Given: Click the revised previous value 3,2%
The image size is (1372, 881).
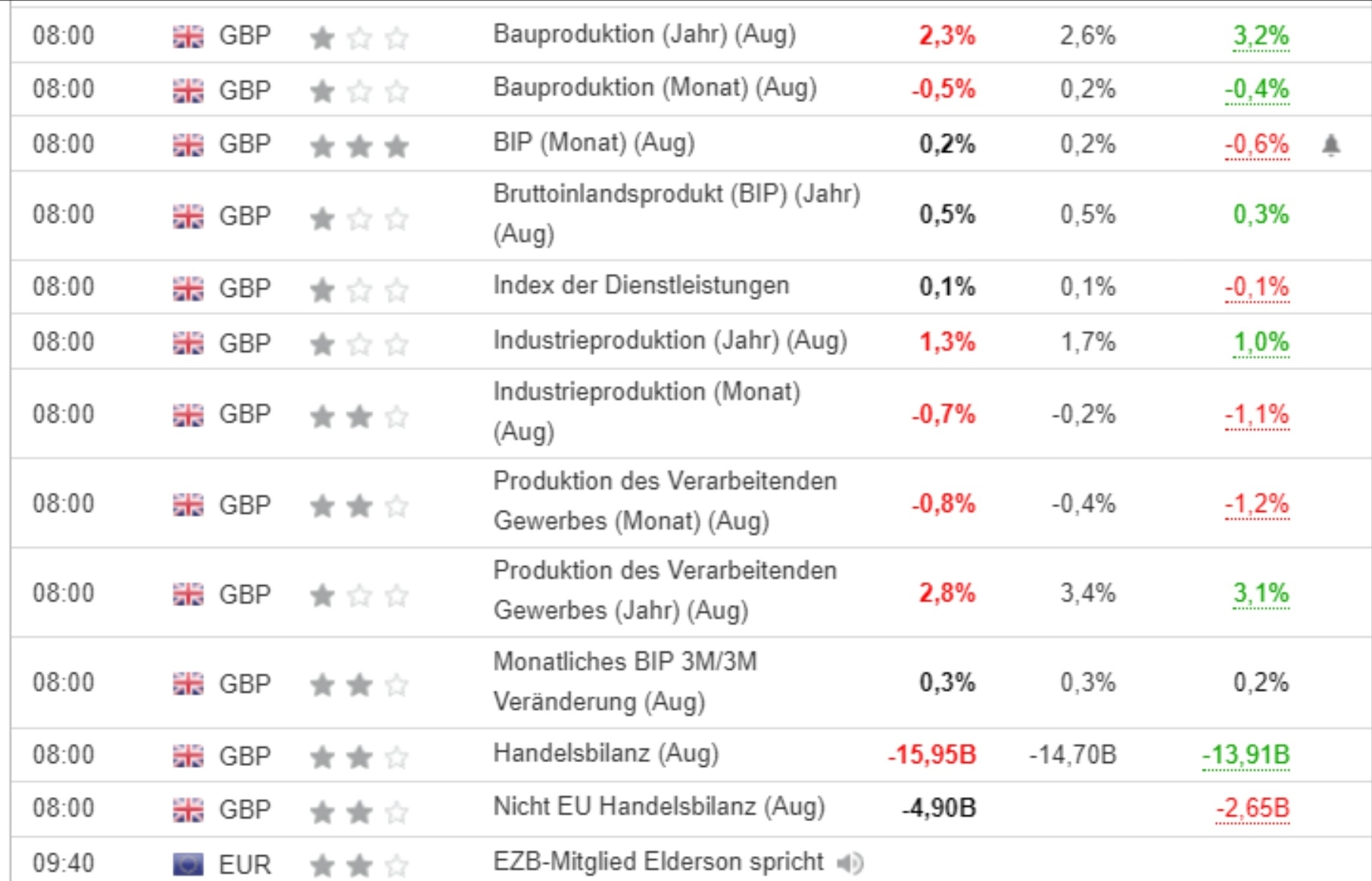Looking at the screenshot, I should pyautogui.click(x=1260, y=36).
